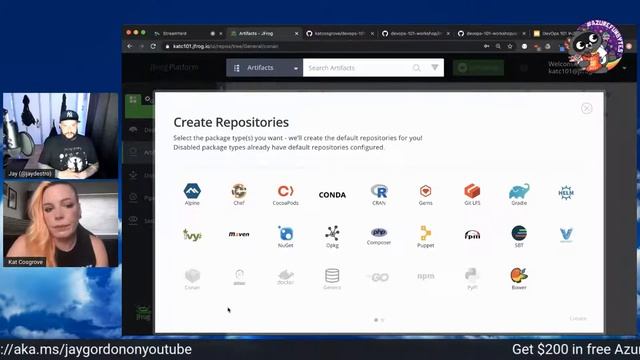The width and height of the screenshot is (640, 360).
Task: Select the Opkg package type
Action: point(332,236)
